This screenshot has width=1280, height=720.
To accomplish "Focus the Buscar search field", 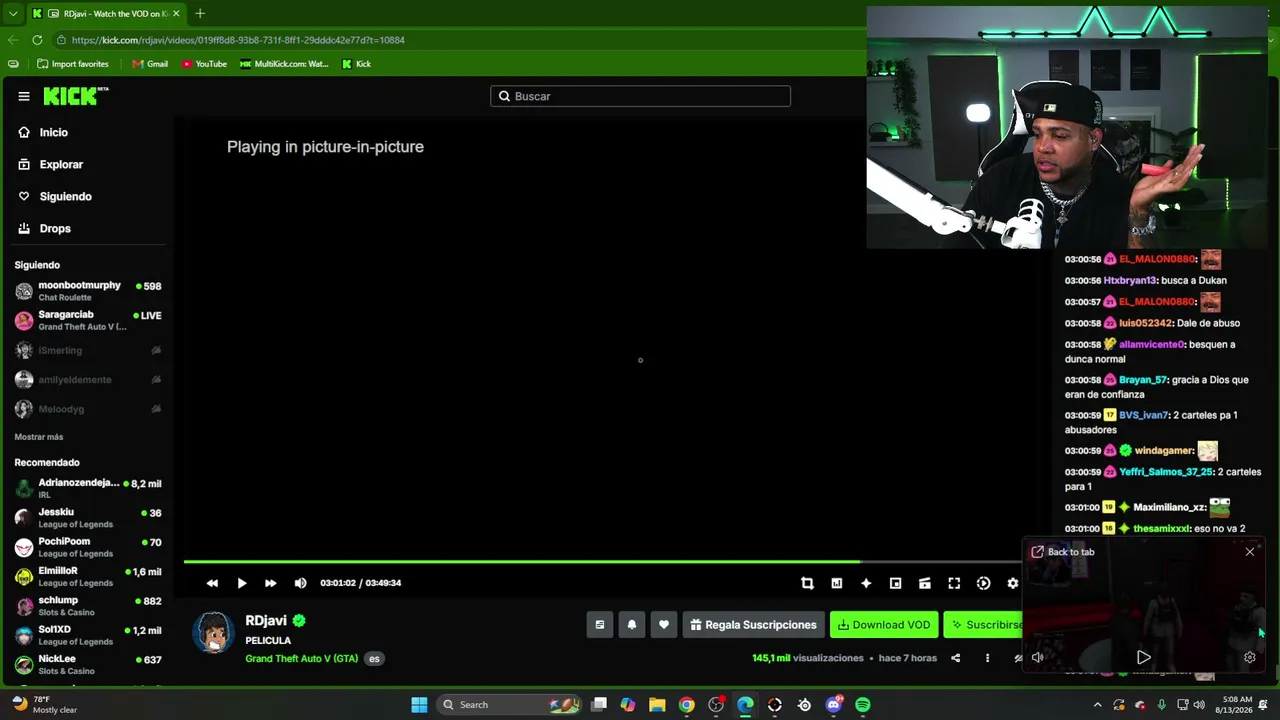I will pos(640,96).
